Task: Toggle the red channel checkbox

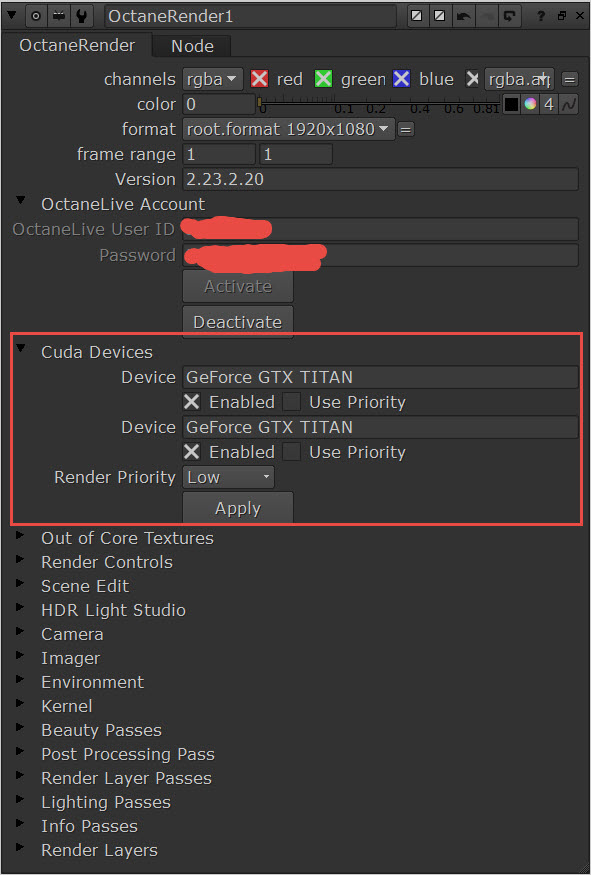Action: [259, 79]
